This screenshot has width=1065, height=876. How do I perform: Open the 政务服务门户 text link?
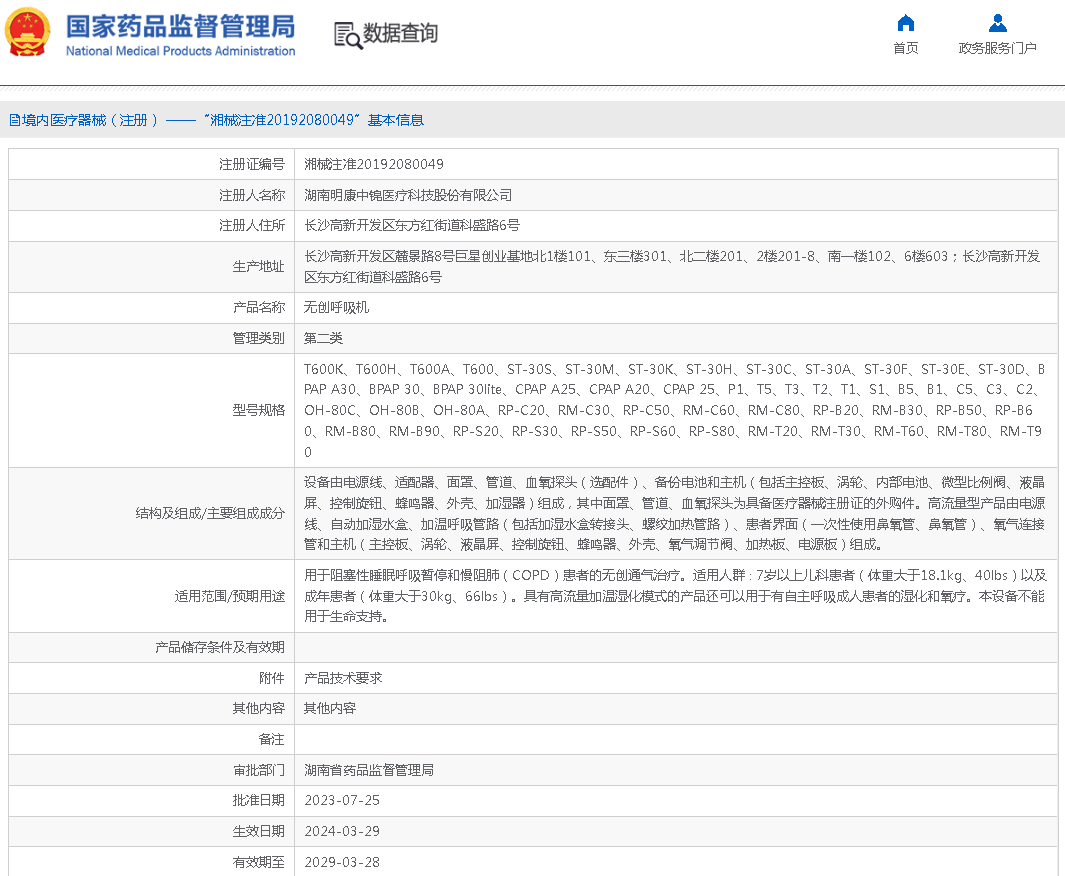point(997,48)
